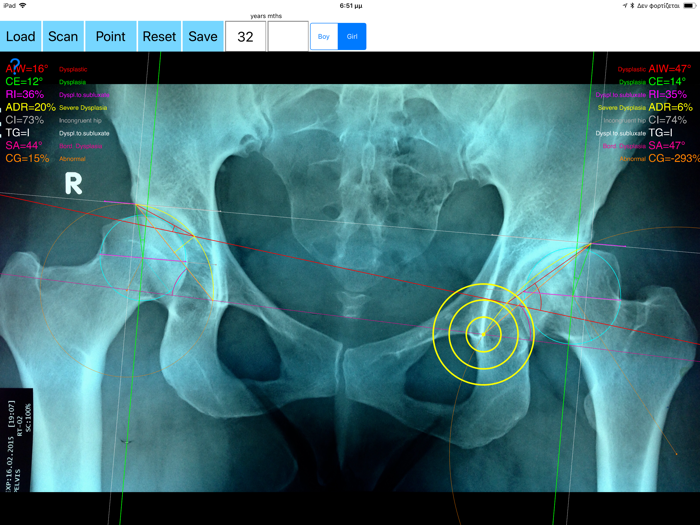The height and width of the screenshot is (525, 700).
Task: Tap the Scan button
Action: (63, 36)
